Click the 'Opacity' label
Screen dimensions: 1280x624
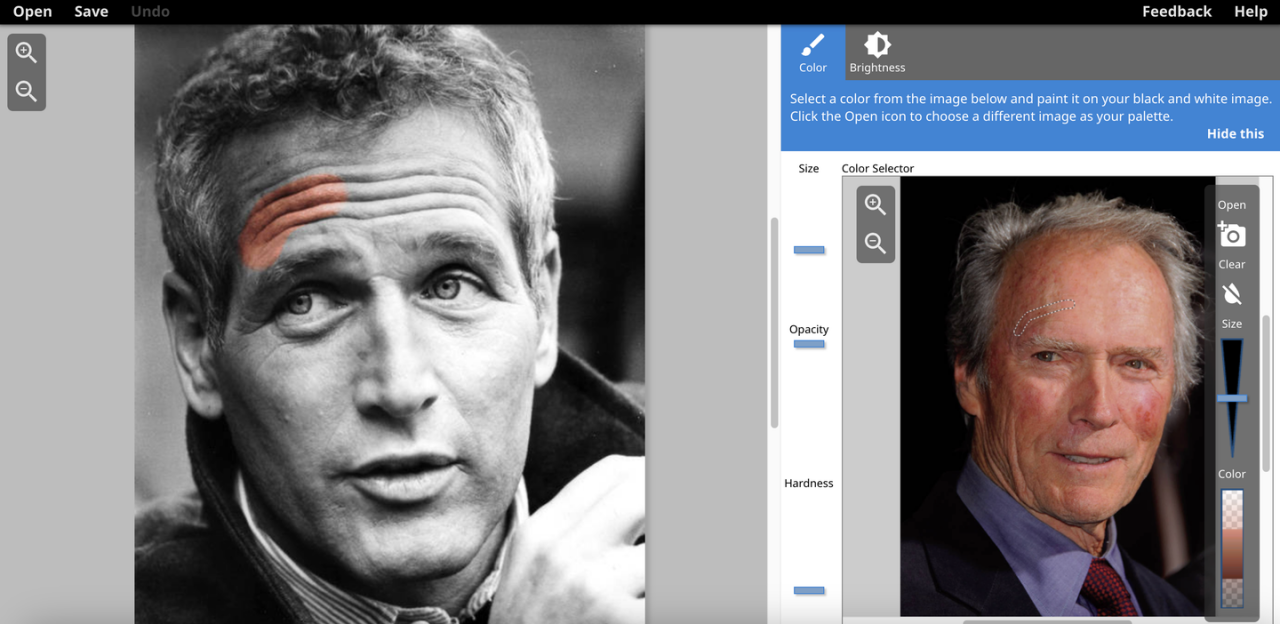pyautogui.click(x=809, y=329)
